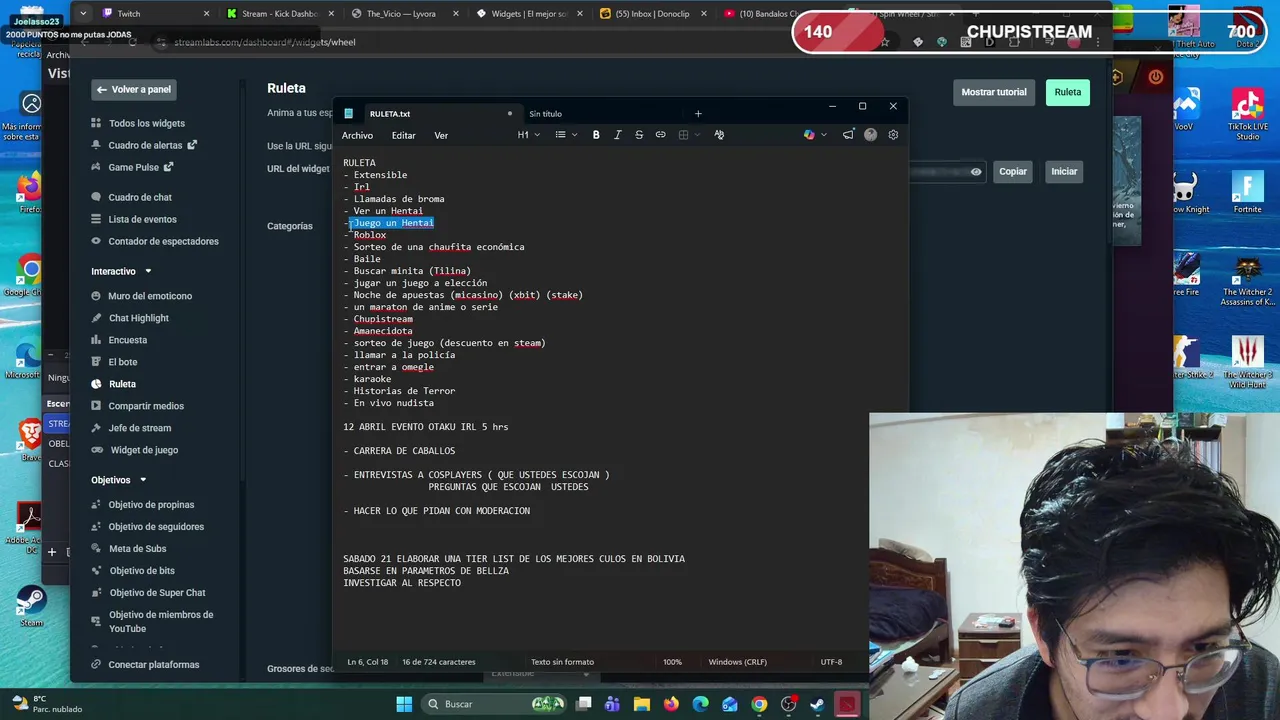Open Windows Start menu
The image size is (1280, 720).
click(404, 704)
